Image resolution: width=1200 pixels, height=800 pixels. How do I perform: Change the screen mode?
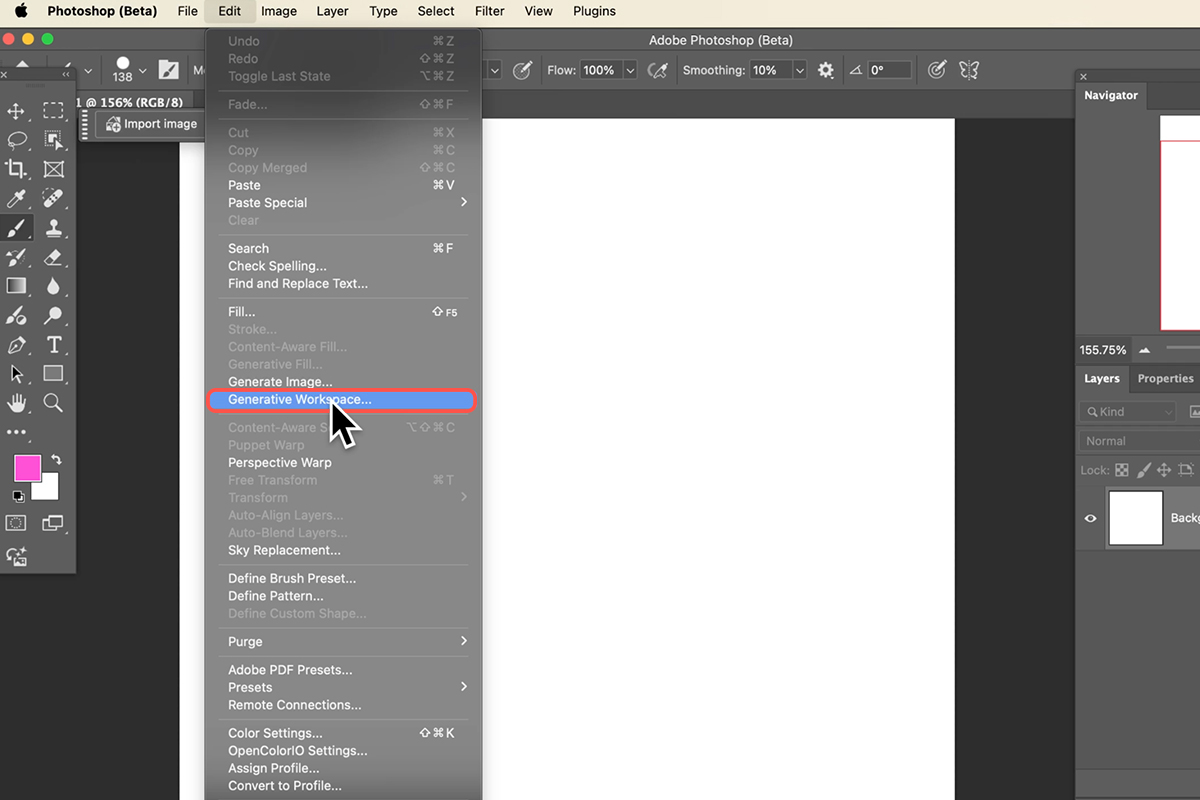pos(53,523)
